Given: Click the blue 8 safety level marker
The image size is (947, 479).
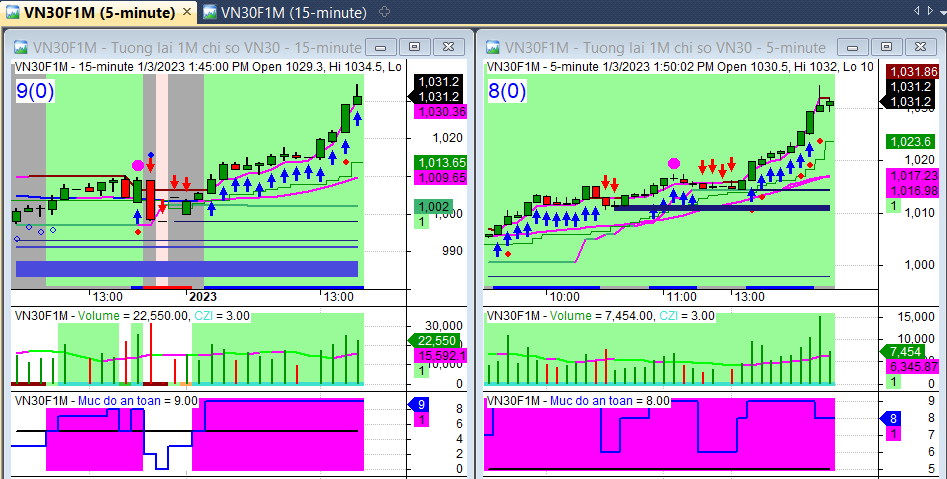Looking at the screenshot, I should (x=890, y=418).
